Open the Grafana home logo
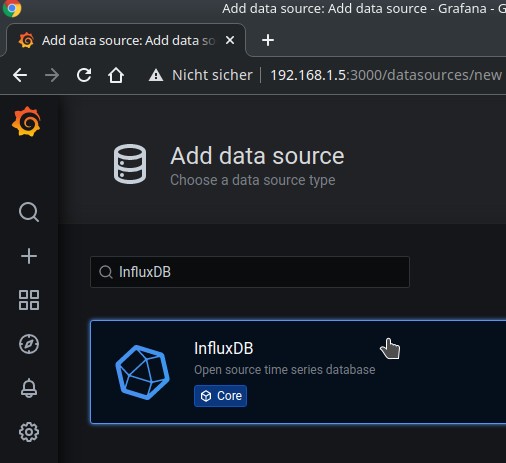506x463 pixels. click(x=26, y=121)
